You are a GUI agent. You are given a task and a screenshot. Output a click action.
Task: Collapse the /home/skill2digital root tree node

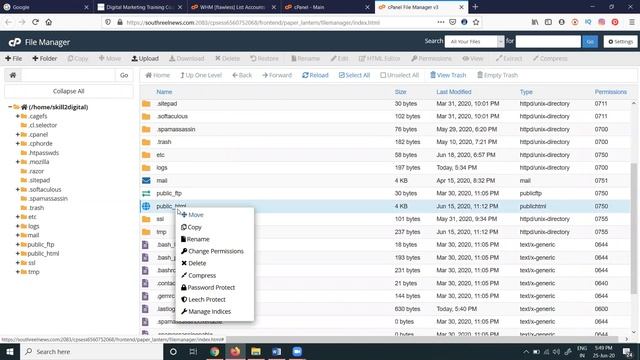(x=10, y=107)
